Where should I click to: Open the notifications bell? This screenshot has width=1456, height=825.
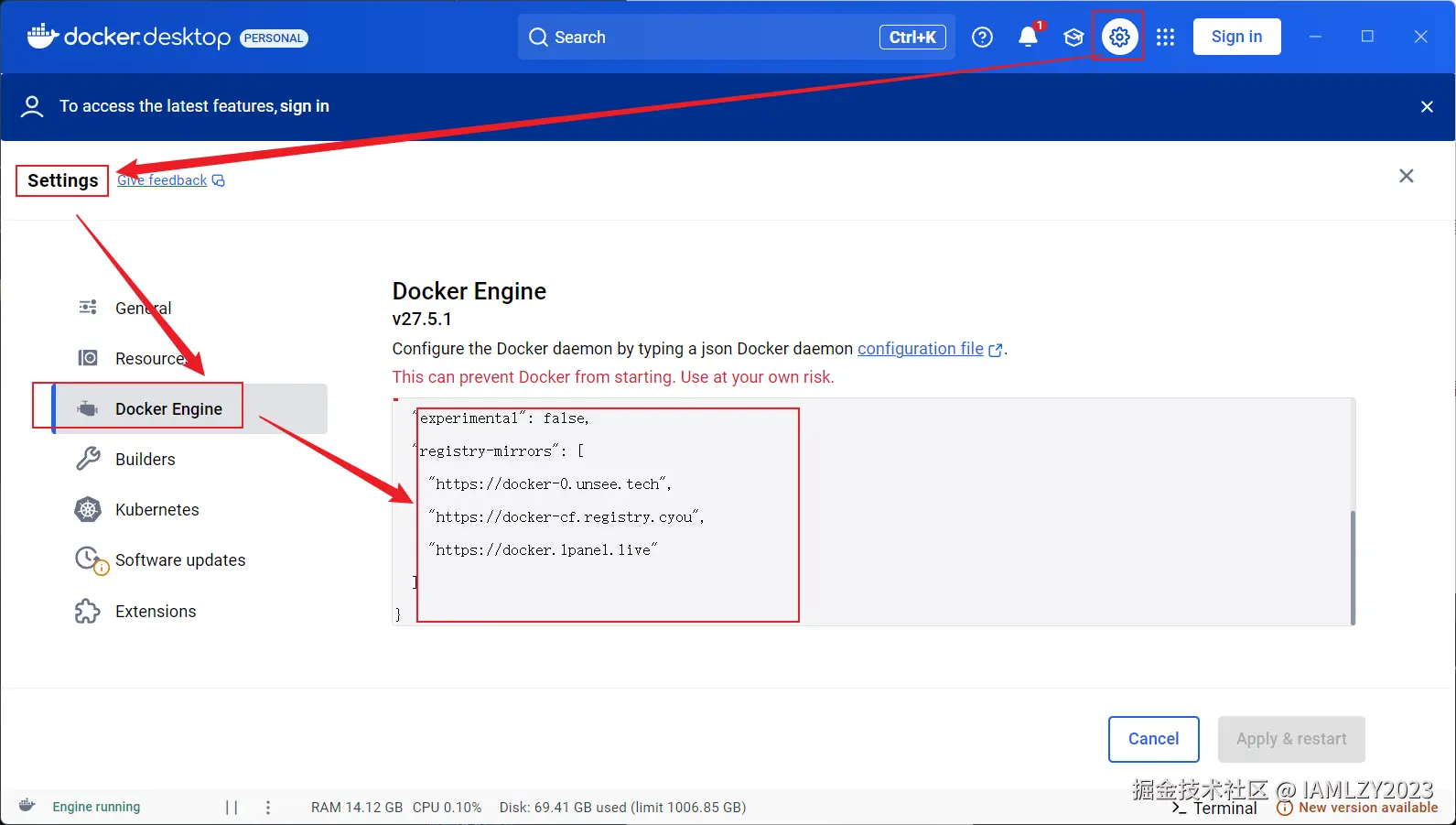coord(1028,37)
